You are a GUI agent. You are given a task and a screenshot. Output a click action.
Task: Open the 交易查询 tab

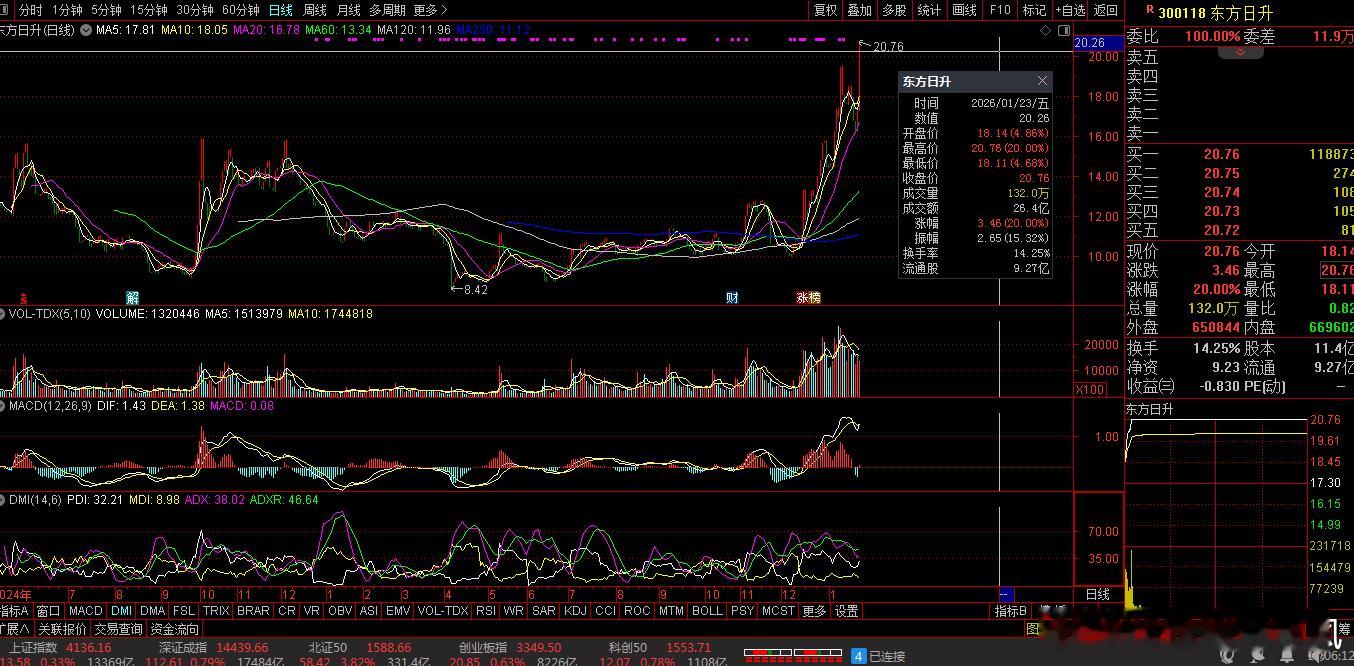pos(119,629)
